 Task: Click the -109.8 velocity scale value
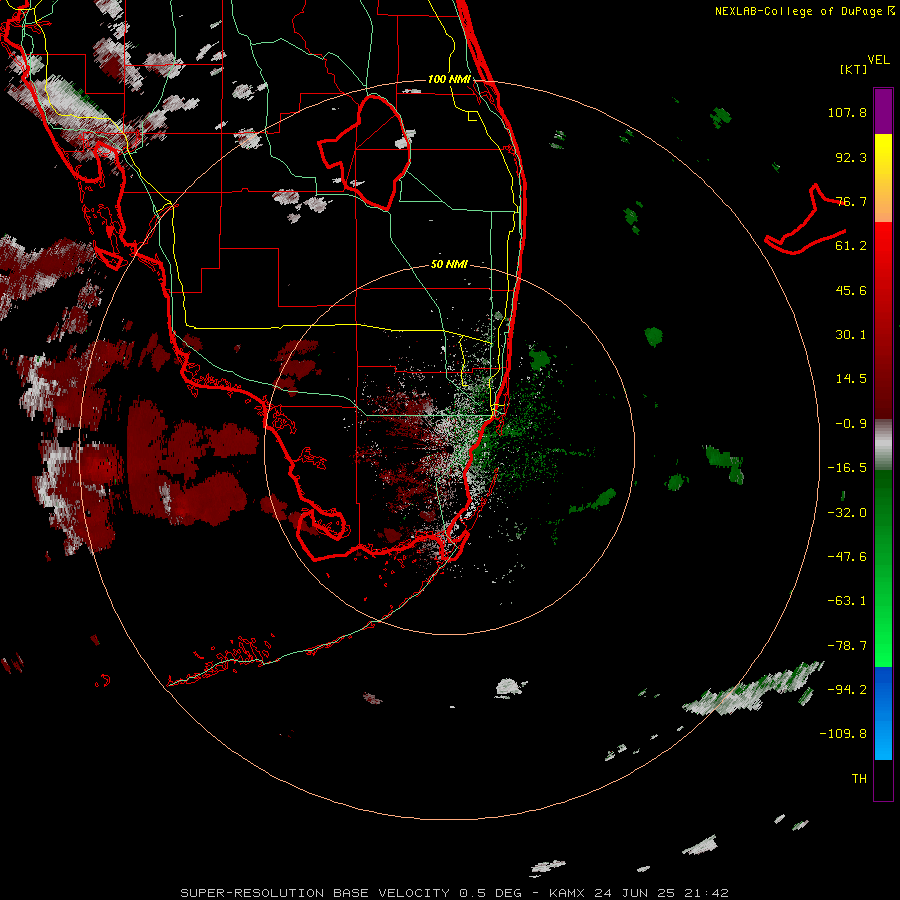(843, 734)
